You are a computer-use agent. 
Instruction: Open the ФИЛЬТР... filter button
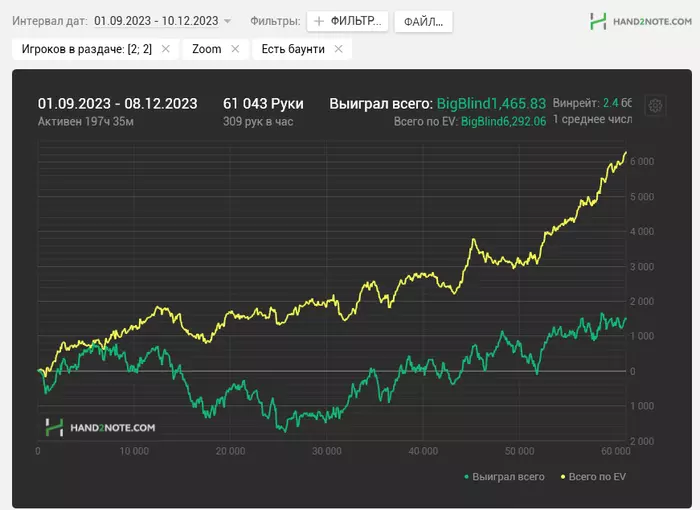coord(347,21)
